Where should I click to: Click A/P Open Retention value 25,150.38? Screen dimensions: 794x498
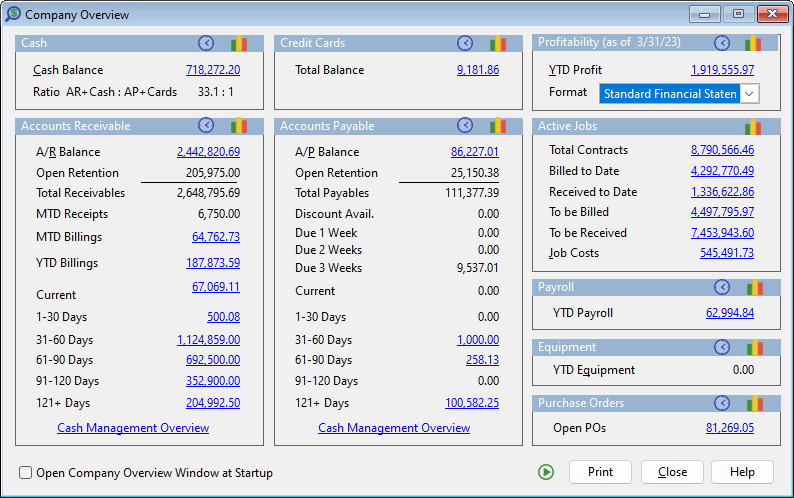pyautogui.click(x=475, y=173)
